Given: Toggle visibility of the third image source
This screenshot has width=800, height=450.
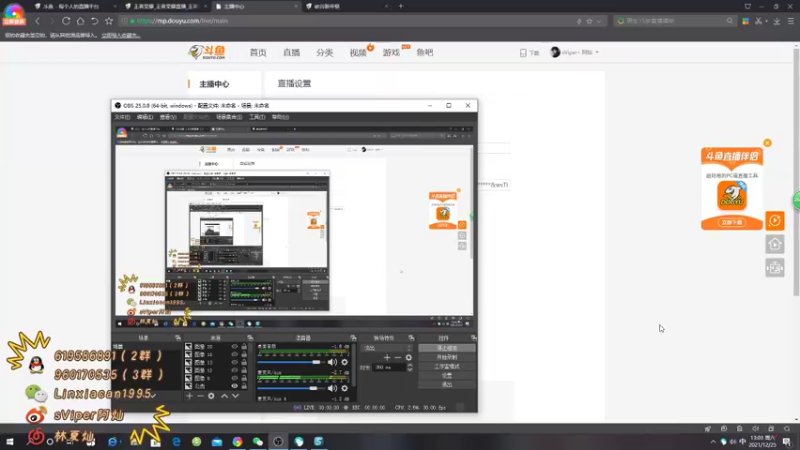Looking at the screenshot, I should [x=235, y=362].
